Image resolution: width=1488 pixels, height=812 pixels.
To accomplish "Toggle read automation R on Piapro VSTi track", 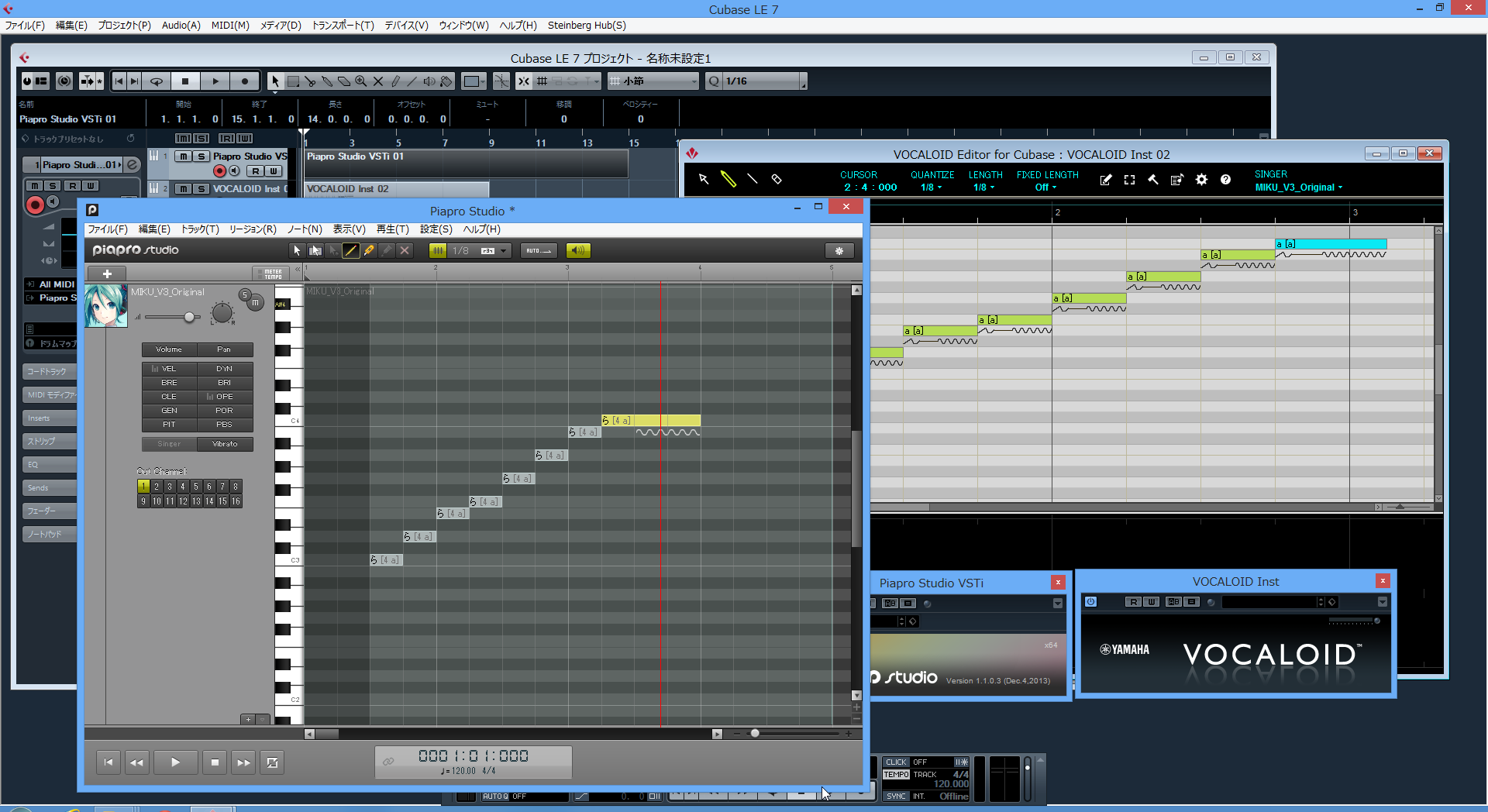I will pos(256,171).
